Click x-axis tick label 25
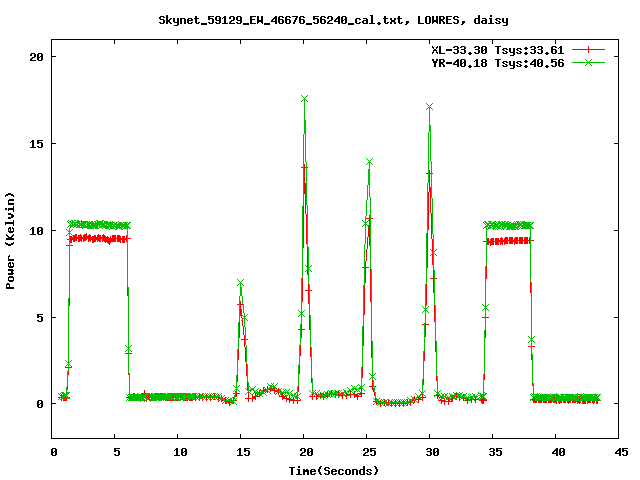 click(369, 452)
